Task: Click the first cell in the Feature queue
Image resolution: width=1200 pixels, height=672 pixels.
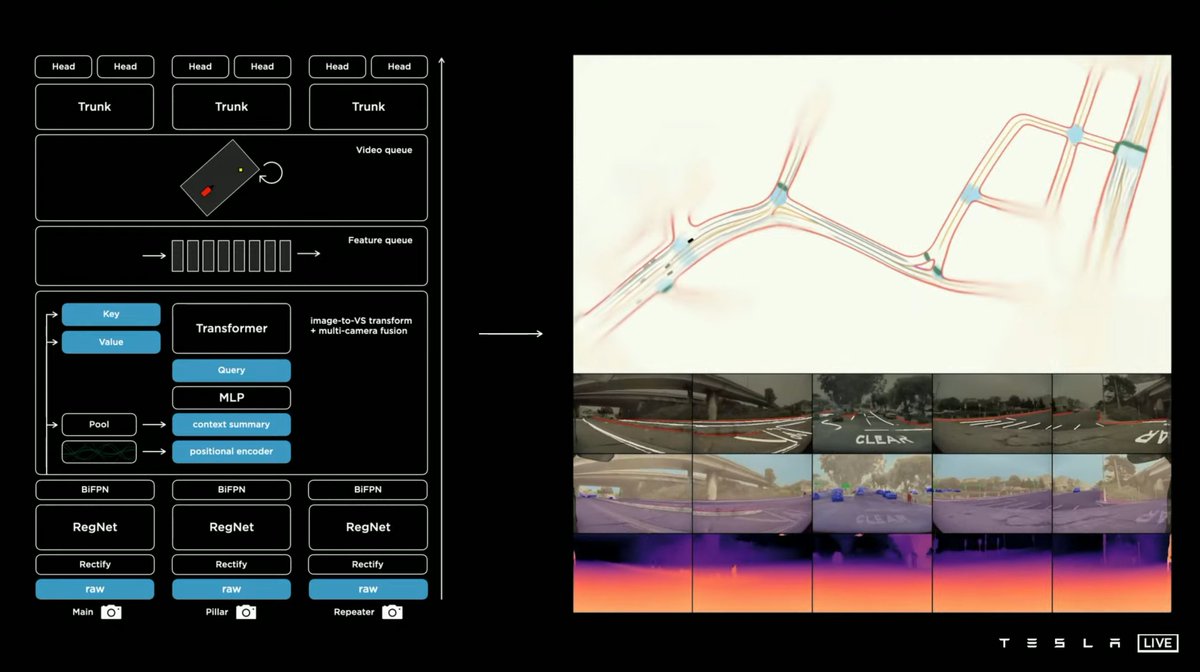Action: click(x=177, y=255)
